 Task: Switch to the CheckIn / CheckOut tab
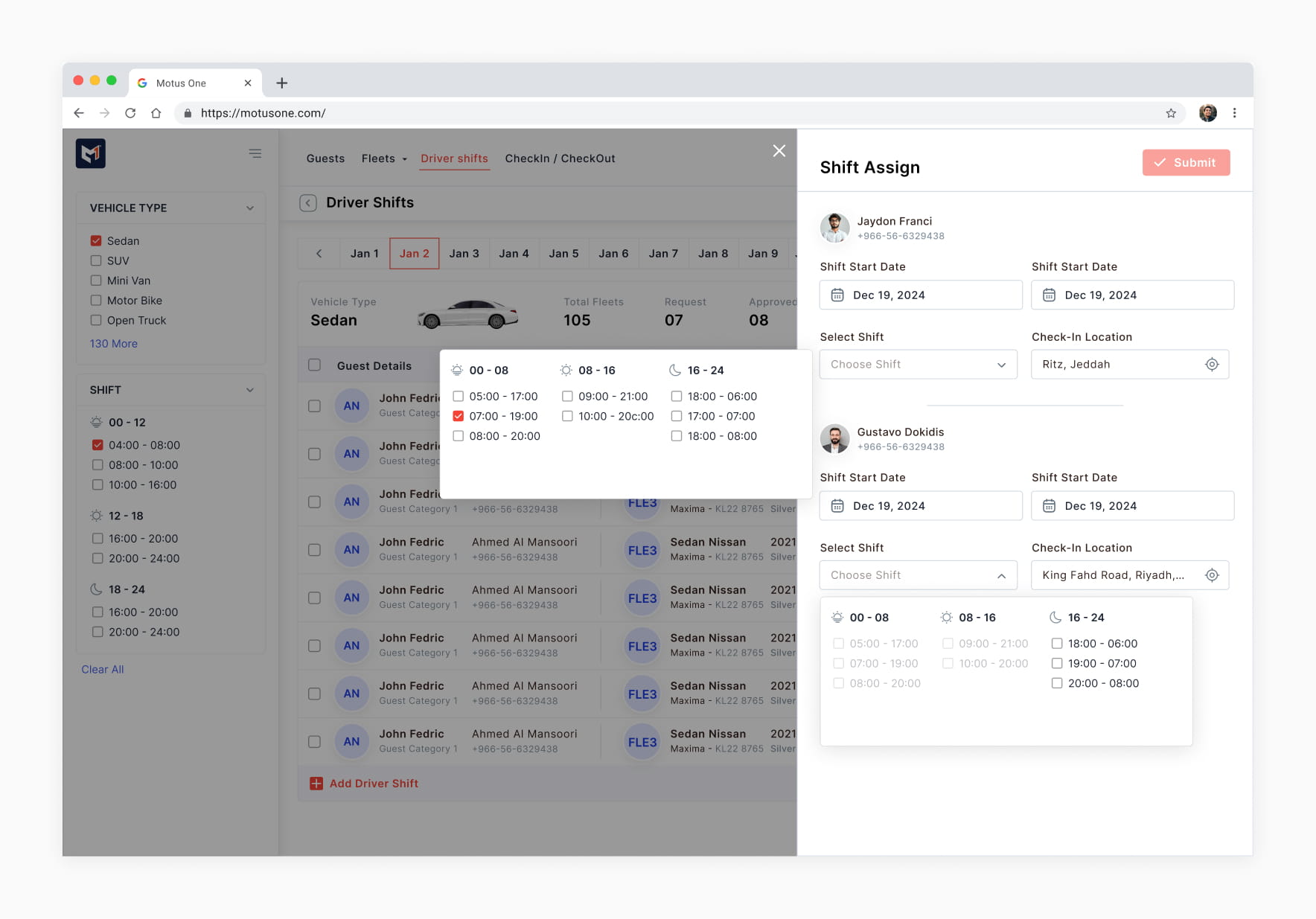point(560,158)
